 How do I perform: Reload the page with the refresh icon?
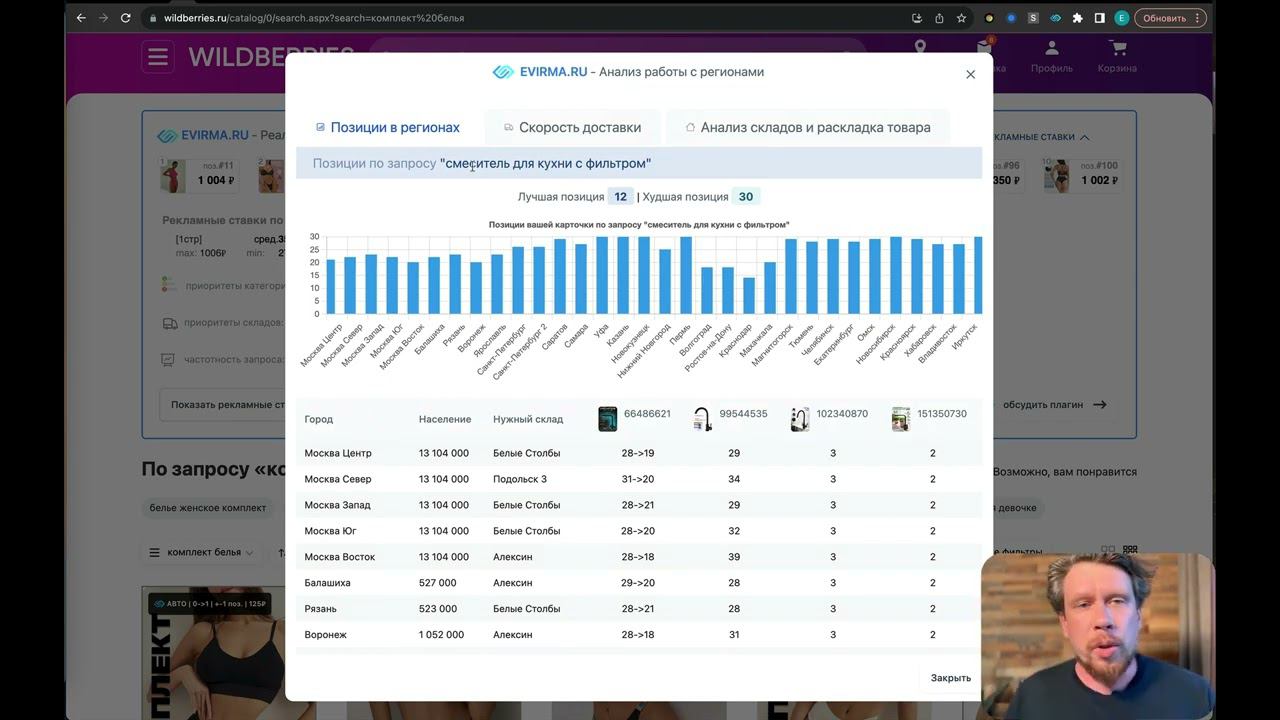click(125, 18)
